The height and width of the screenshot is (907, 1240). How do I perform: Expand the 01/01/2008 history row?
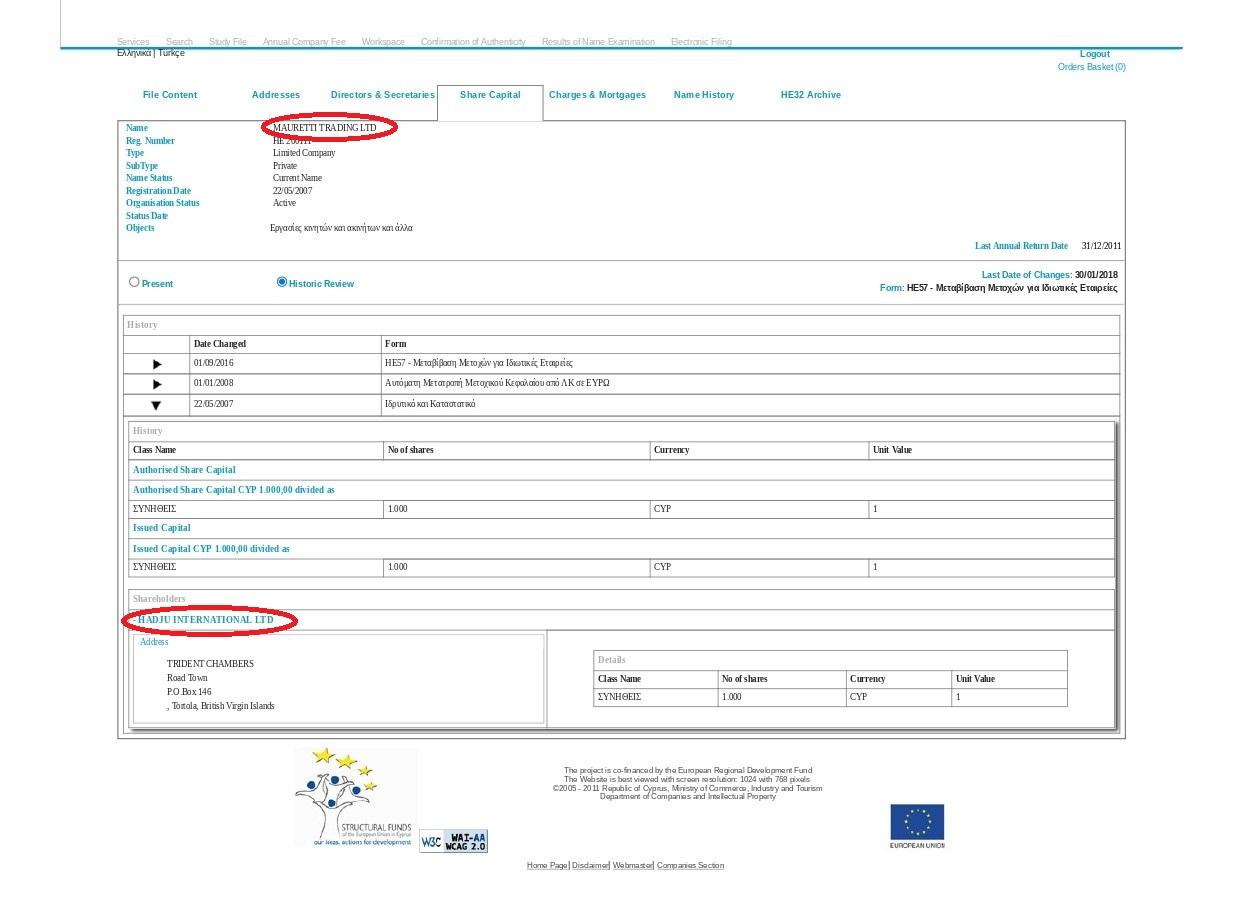point(157,384)
